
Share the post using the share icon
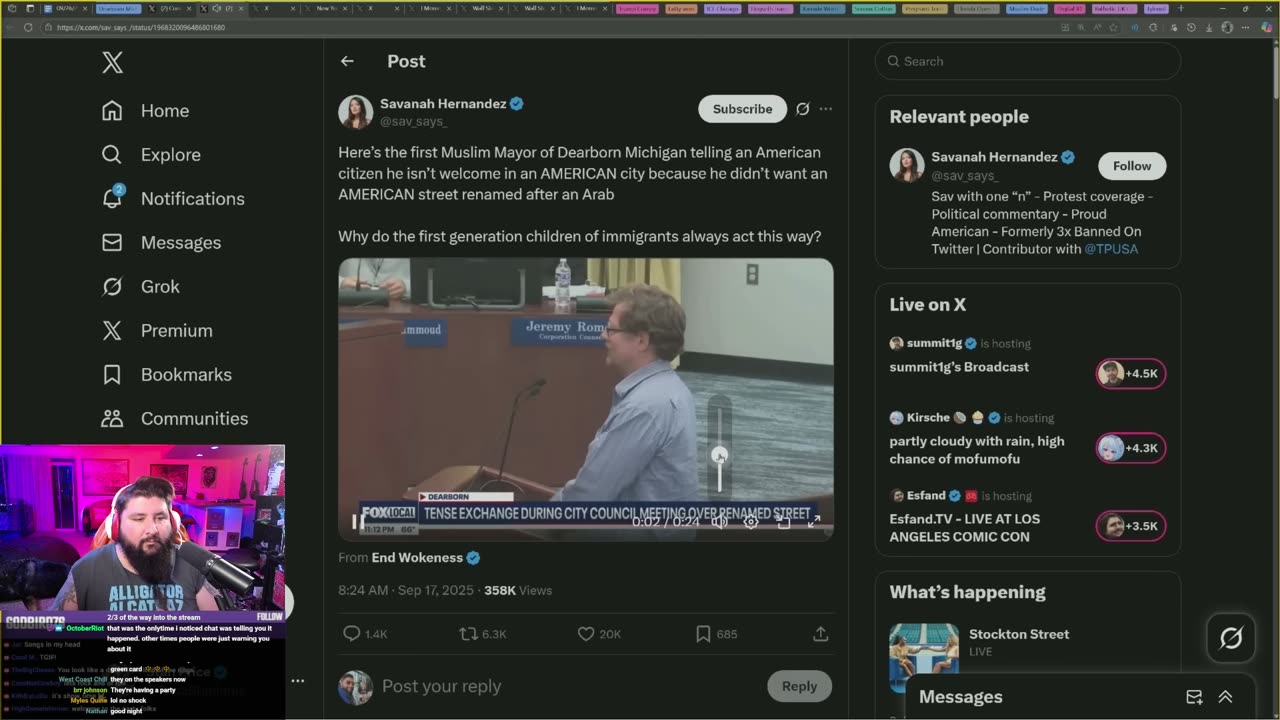click(820, 634)
